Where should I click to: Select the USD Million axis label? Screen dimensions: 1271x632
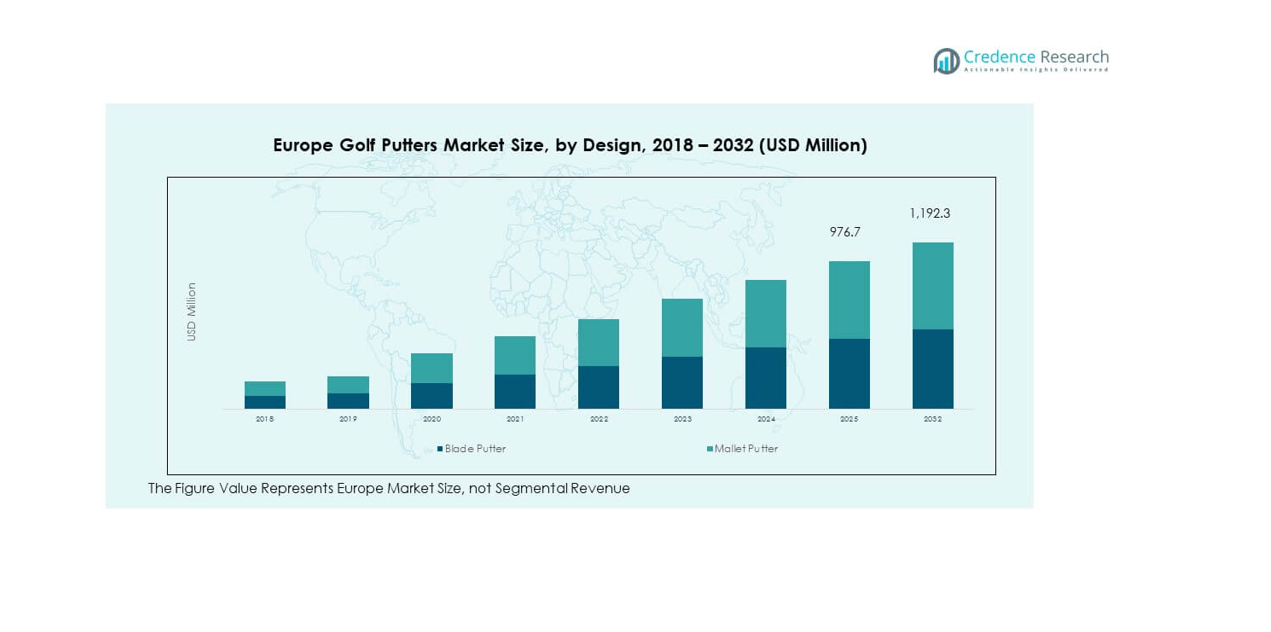191,312
